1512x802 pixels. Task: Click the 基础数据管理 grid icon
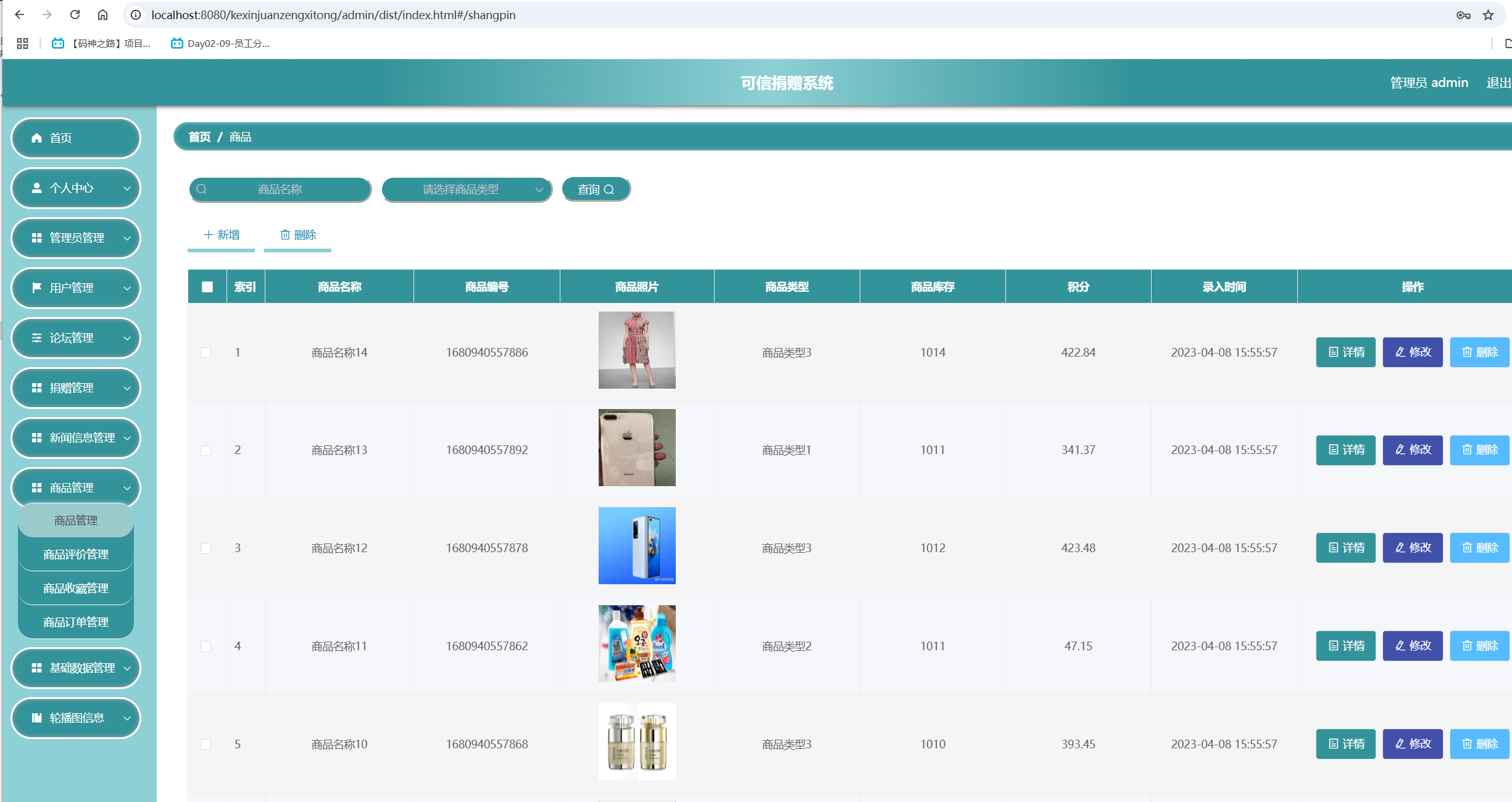coord(36,668)
